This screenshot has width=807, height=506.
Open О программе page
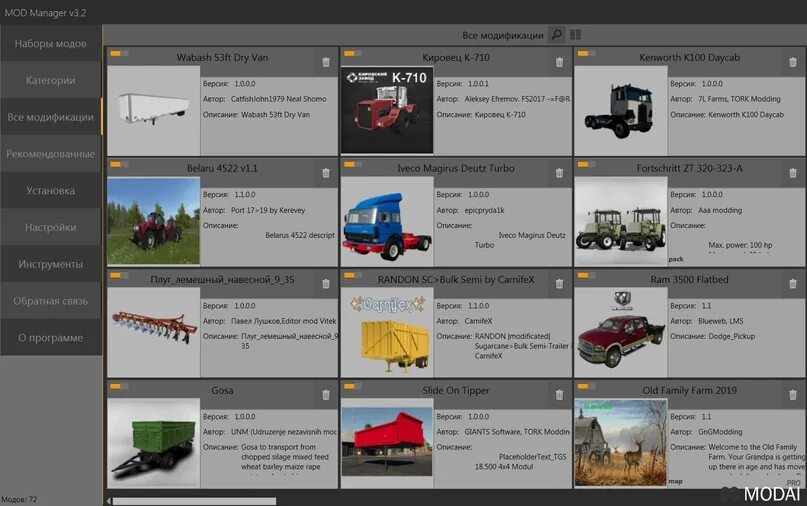[50, 338]
